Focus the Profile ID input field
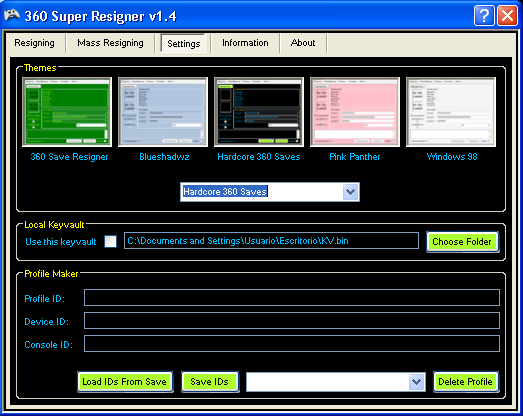This screenshot has height=416, width=523. click(x=292, y=298)
